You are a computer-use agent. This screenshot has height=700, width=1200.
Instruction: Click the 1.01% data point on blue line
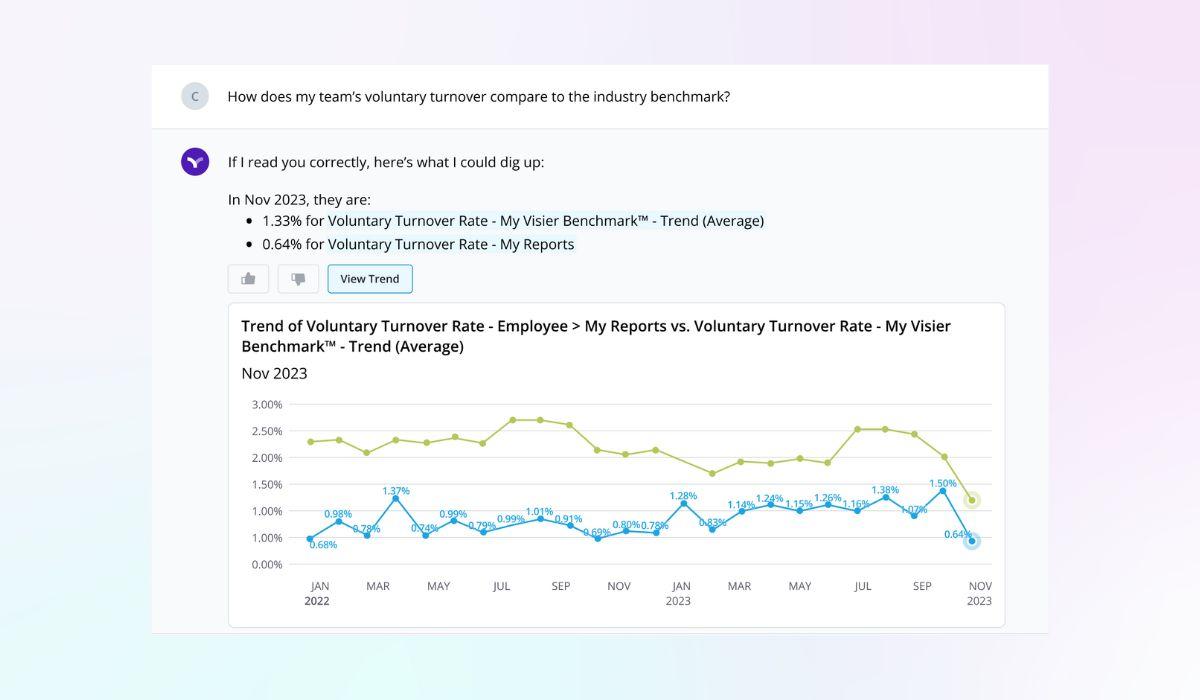click(x=540, y=518)
